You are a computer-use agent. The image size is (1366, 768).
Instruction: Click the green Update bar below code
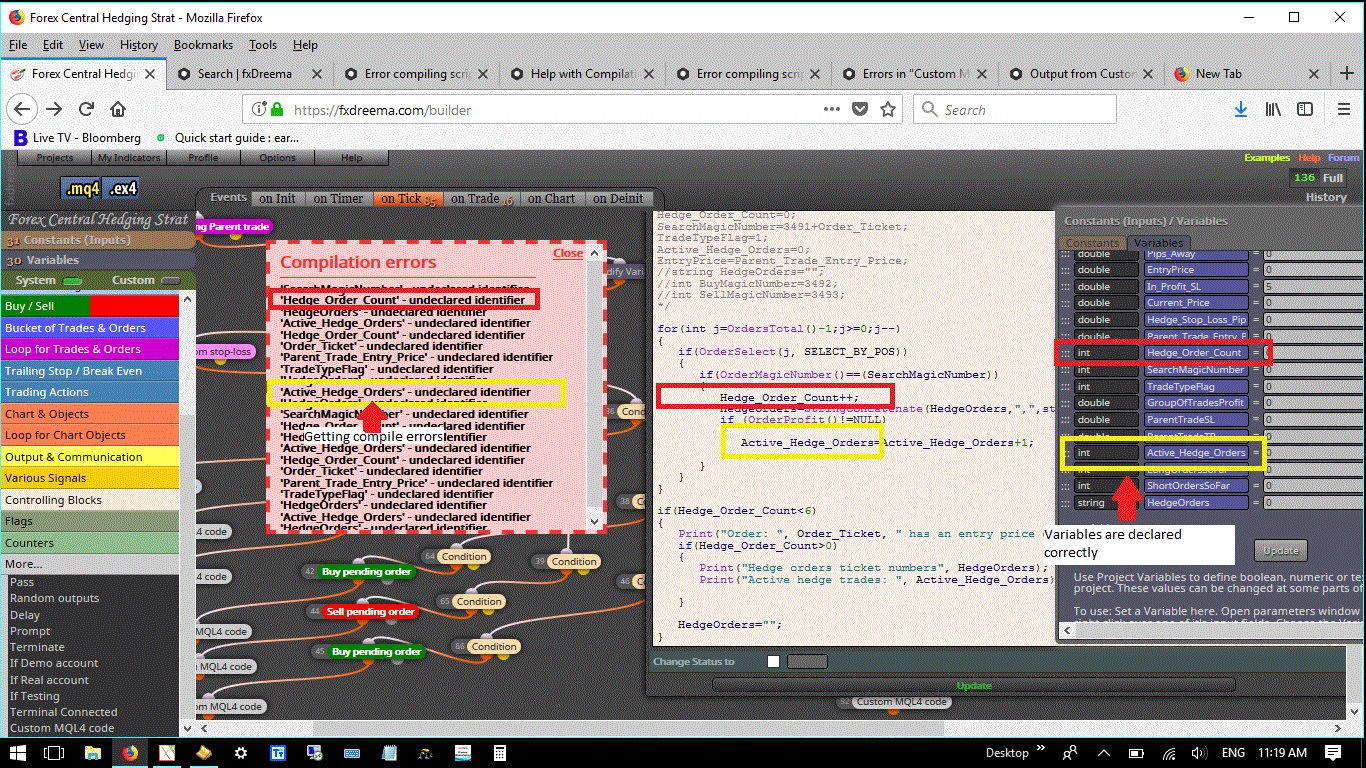pos(974,685)
